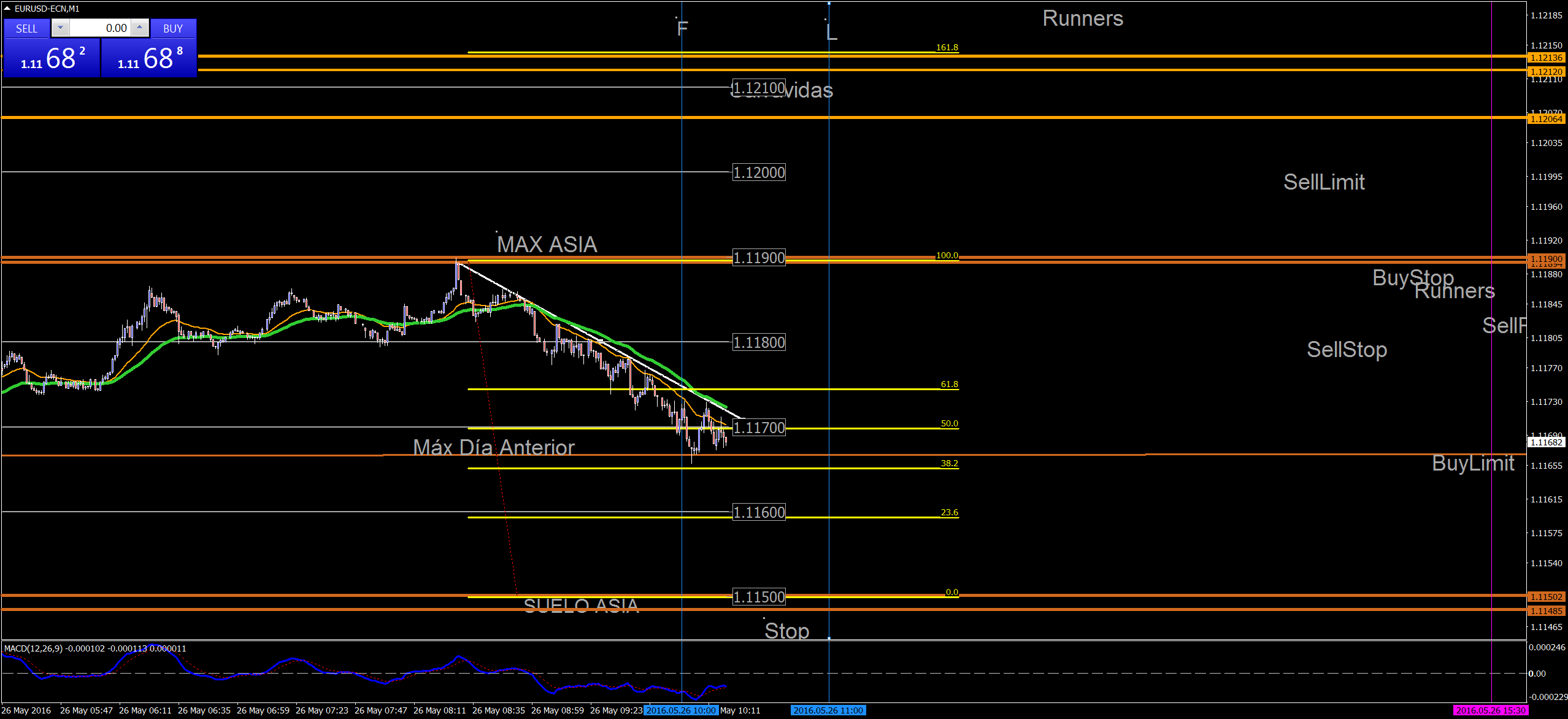Select the SellStop text object
The width and height of the screenshot is (1568, 719).
[1347, 350]
